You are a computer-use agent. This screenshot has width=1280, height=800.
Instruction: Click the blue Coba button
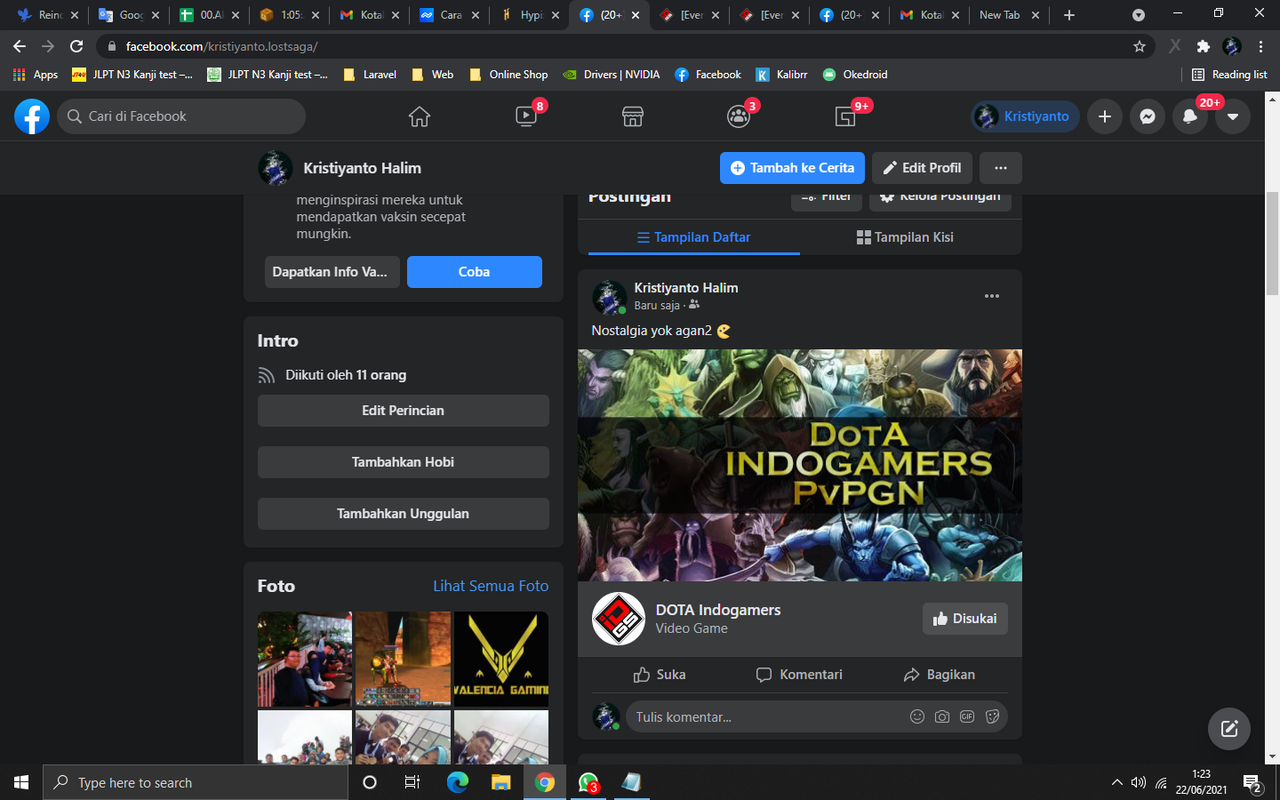tap(474, 272)
